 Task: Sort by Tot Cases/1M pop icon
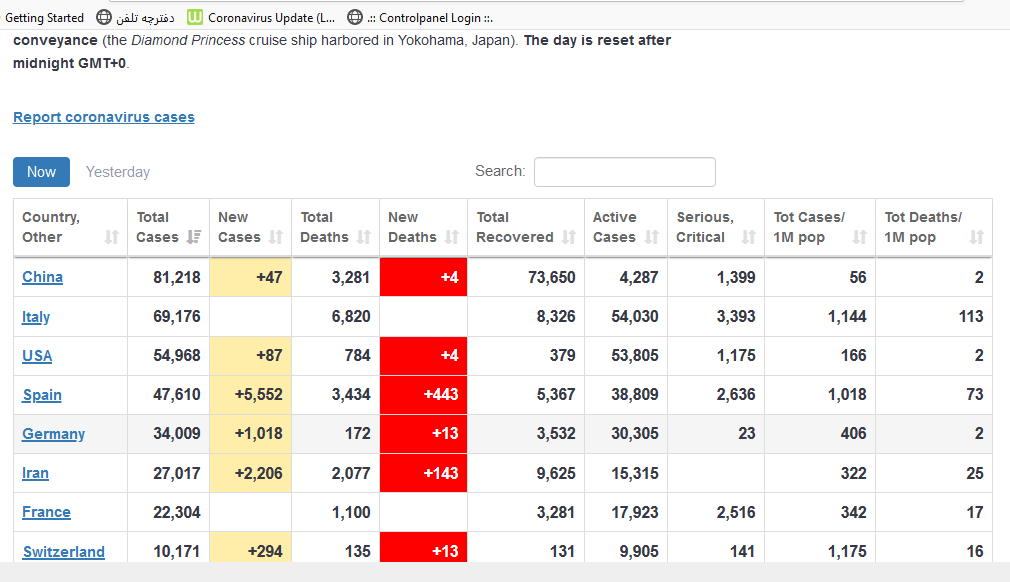[859, 237]
